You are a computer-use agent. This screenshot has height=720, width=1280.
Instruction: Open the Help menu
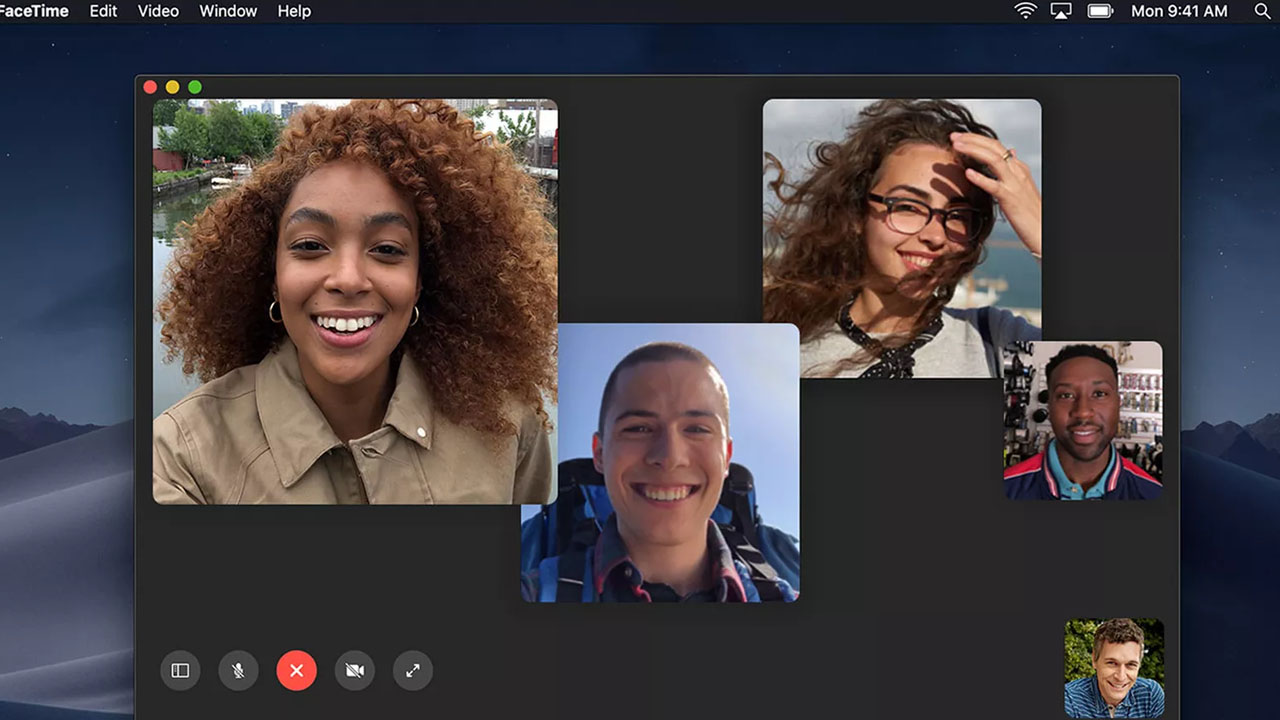294,11
